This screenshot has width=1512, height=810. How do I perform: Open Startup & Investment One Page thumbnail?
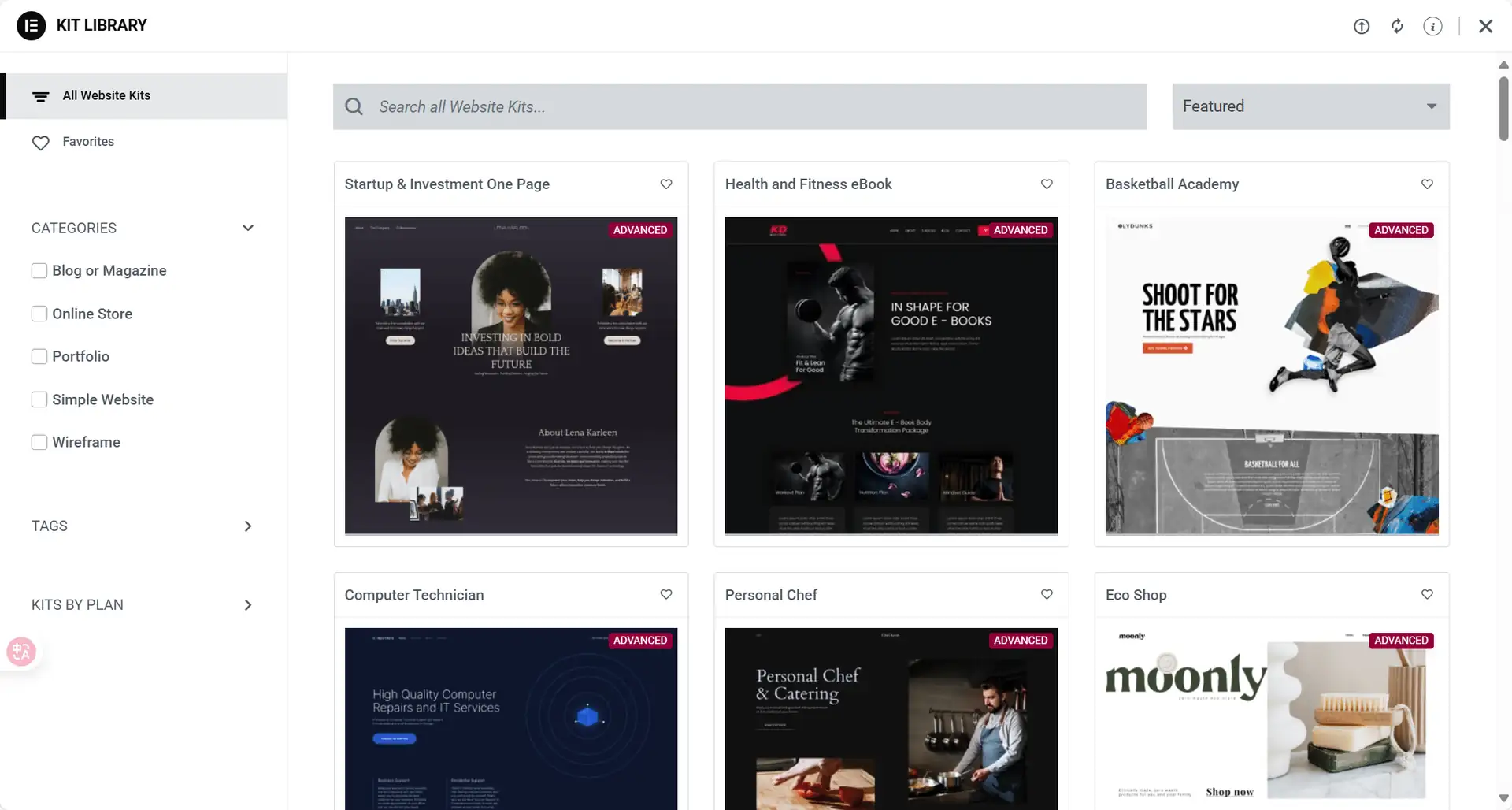point(511,376)
